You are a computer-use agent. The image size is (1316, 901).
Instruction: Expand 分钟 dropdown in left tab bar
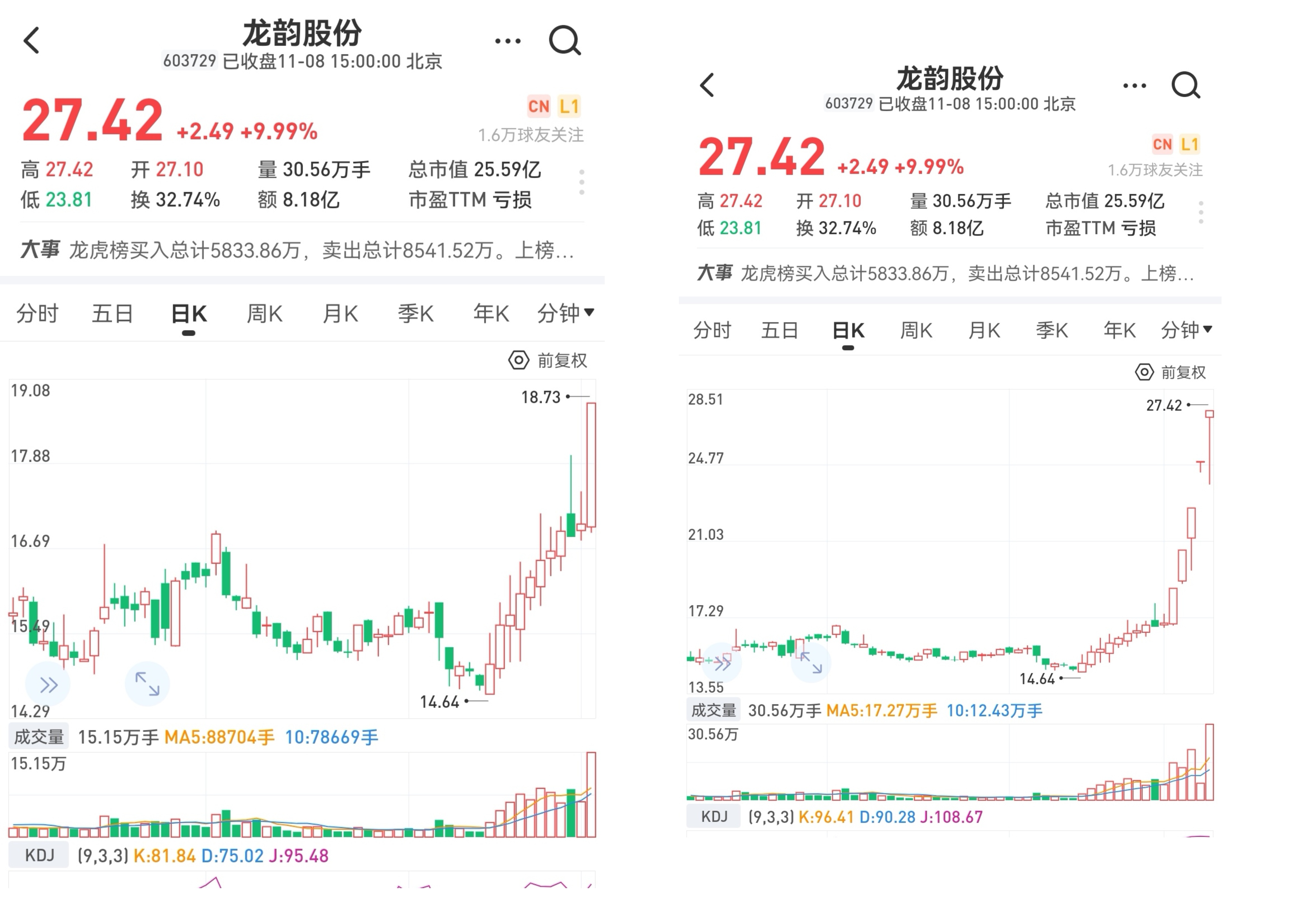(x=565, y=313)
